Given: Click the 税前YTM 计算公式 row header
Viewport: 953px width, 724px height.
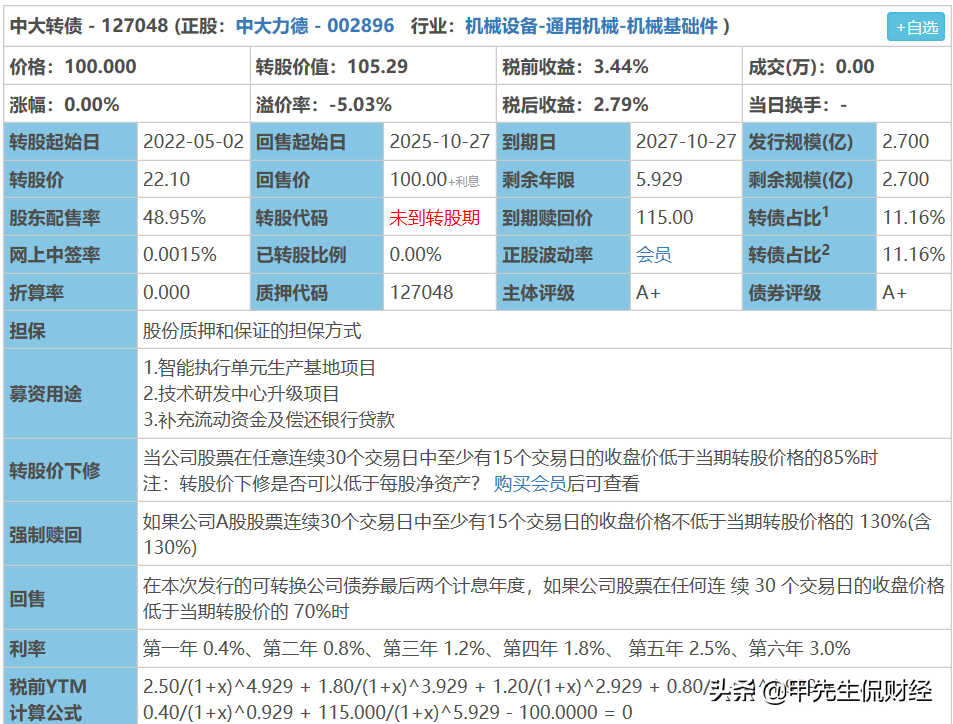Looking at the screenshot, I should [71, 697].
